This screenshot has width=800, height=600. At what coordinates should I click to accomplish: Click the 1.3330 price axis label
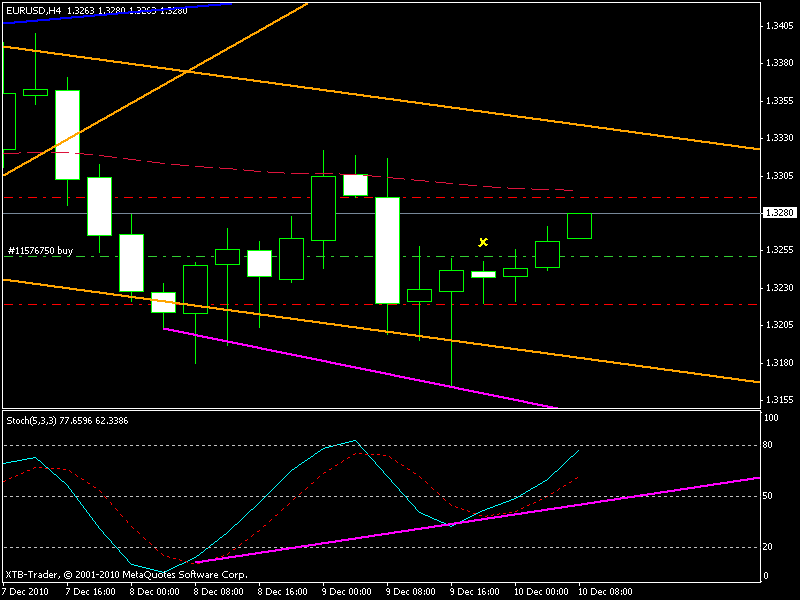[780, 138]
